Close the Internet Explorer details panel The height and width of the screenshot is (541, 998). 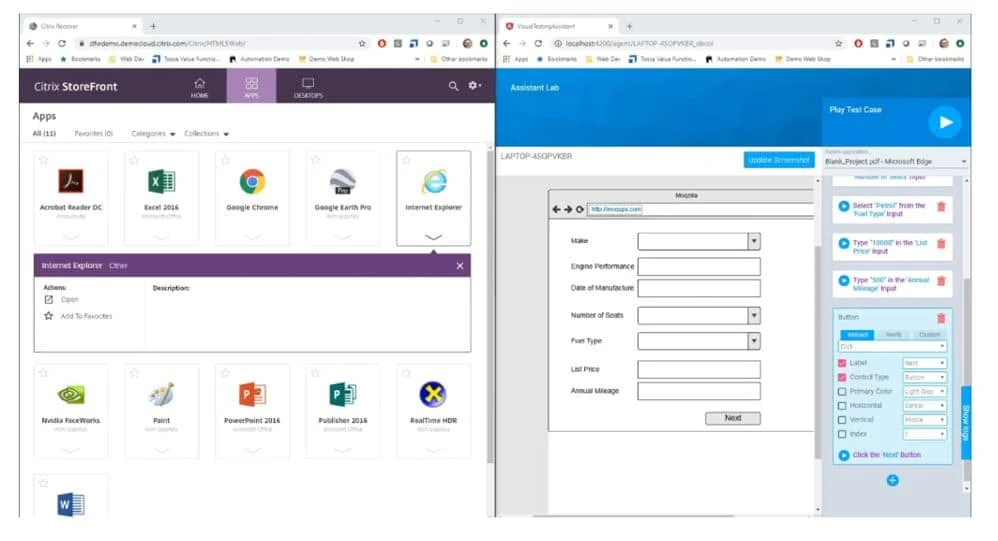[x=460, y=266]
